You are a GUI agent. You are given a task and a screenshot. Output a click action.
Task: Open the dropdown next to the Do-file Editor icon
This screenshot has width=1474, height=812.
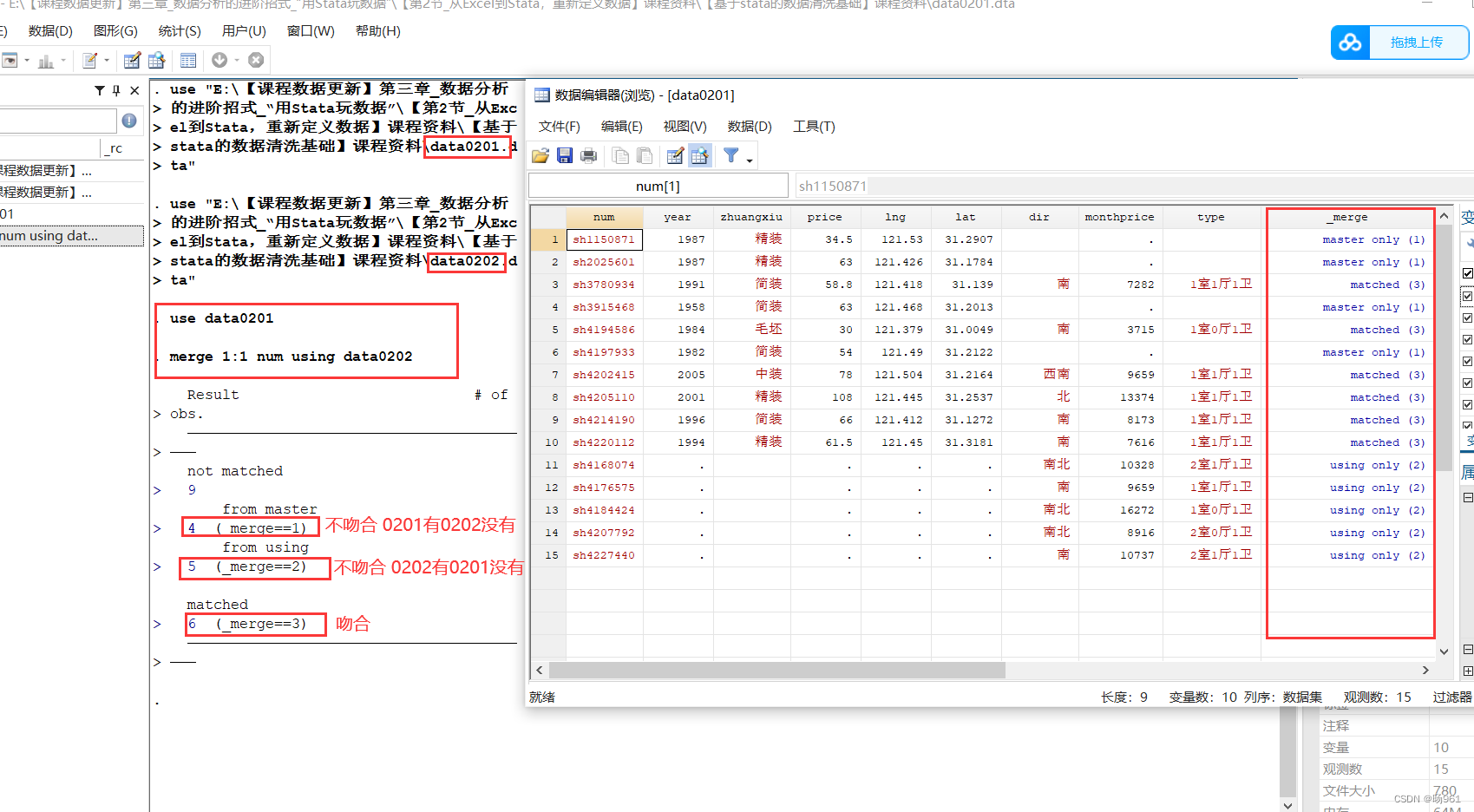tap(106, 60)
